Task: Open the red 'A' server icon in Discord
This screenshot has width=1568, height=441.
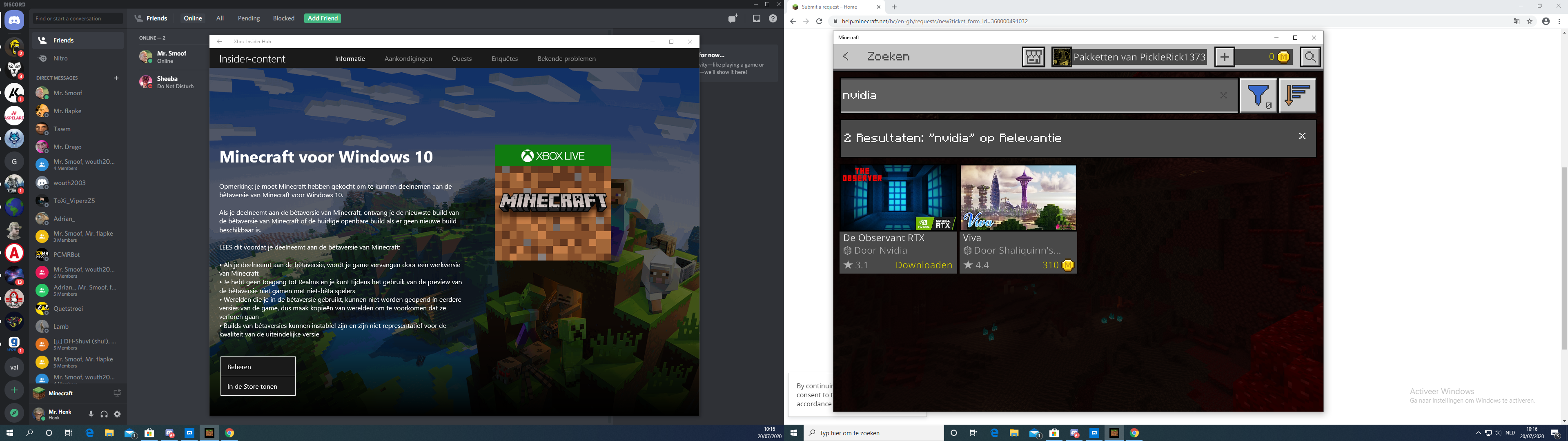Action: click(14, 253)
